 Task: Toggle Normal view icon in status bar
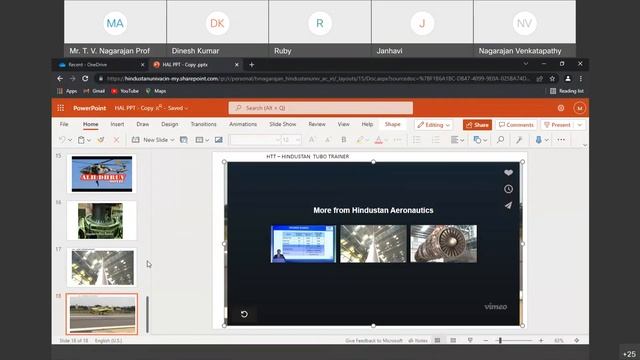(x=437, y=340)
